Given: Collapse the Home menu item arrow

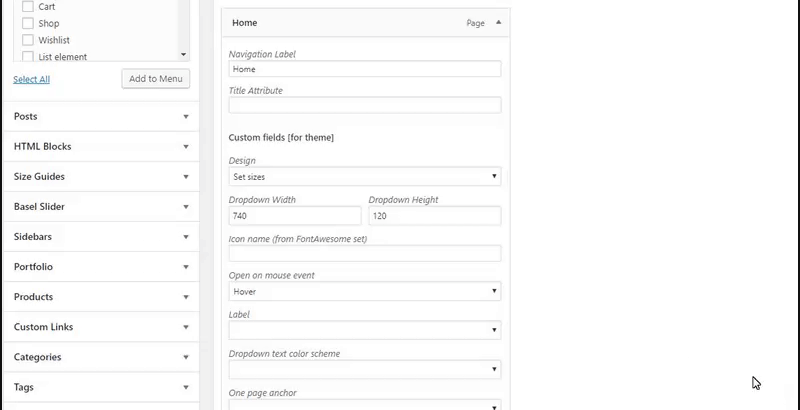Looking at the screenshot, I should 498,22.
